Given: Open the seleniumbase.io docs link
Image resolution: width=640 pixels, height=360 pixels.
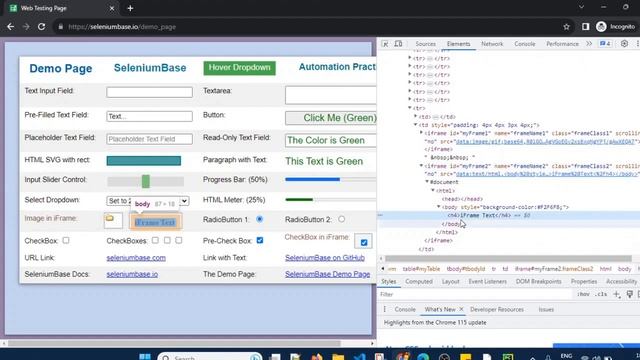Looking at the screenshot, I should coord(132,274).
